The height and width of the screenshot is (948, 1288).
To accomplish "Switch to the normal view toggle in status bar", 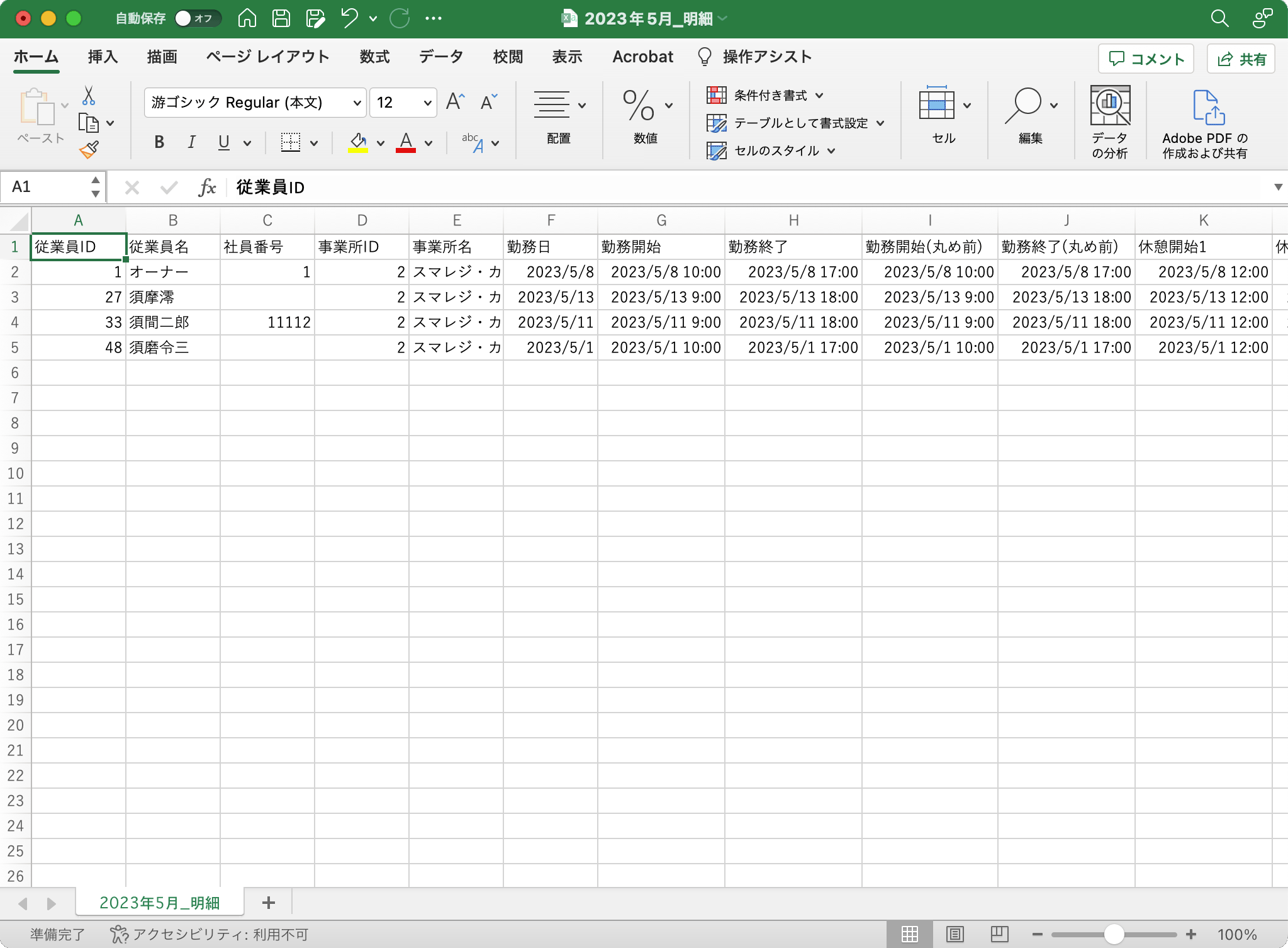I will (909, 934).
